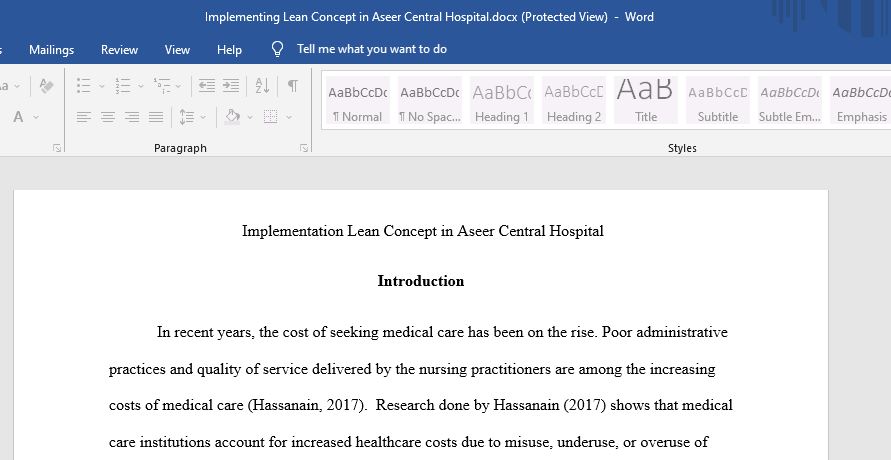Click the Font Color letter A icon
The height and width of the screenshot is (460, 891).
tap(18, 117)
